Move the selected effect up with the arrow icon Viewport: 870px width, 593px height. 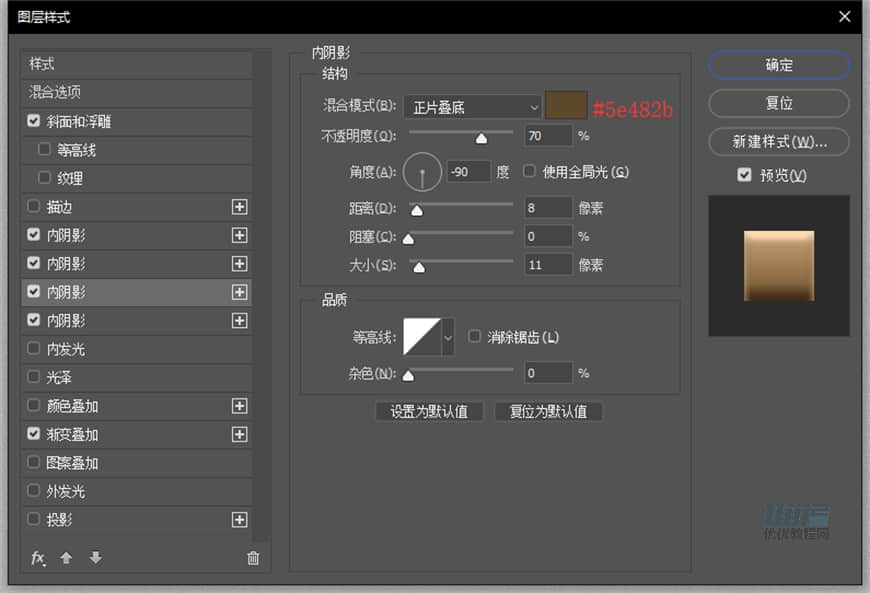point(66,558)
